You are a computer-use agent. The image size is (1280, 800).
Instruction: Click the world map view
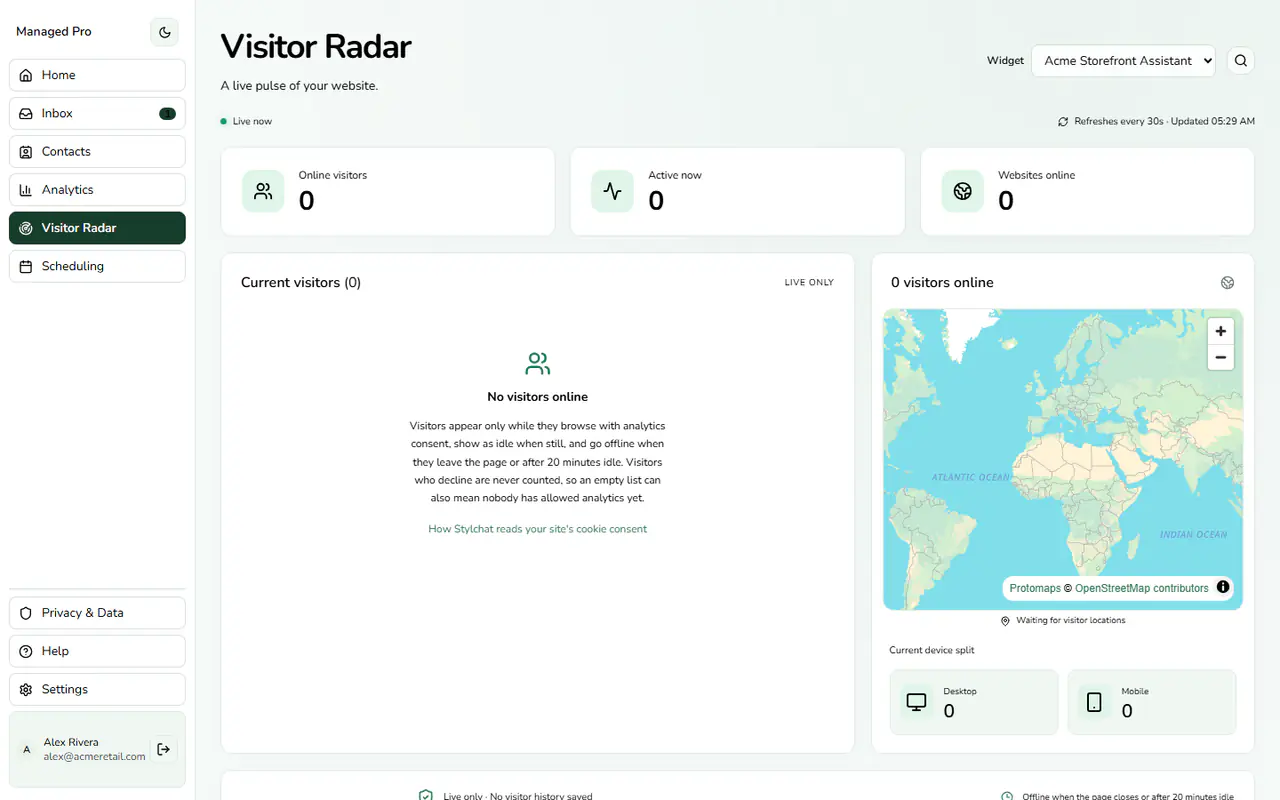click(1063, 459)
